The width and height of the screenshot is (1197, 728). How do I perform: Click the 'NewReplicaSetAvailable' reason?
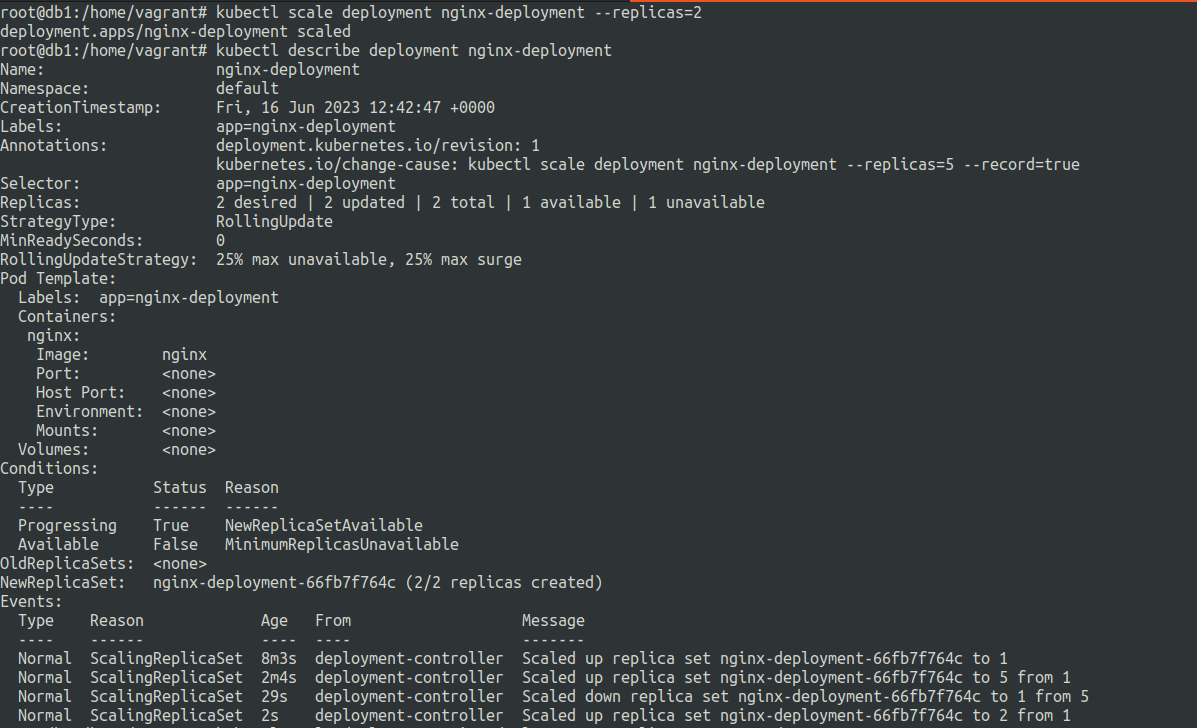pyautogui.click(x=323, y=526)
